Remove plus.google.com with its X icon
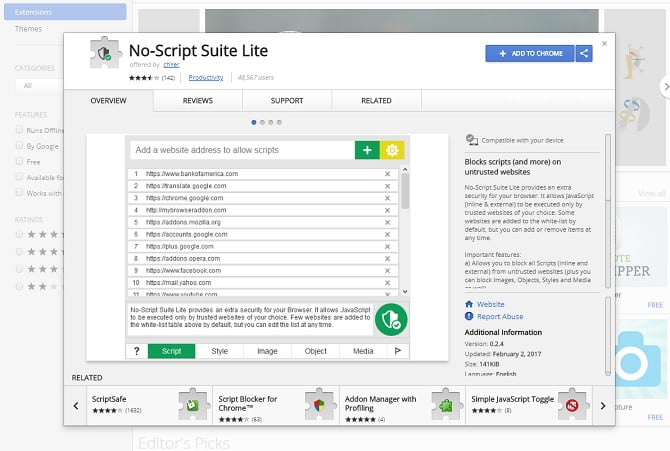 (387, 247)
